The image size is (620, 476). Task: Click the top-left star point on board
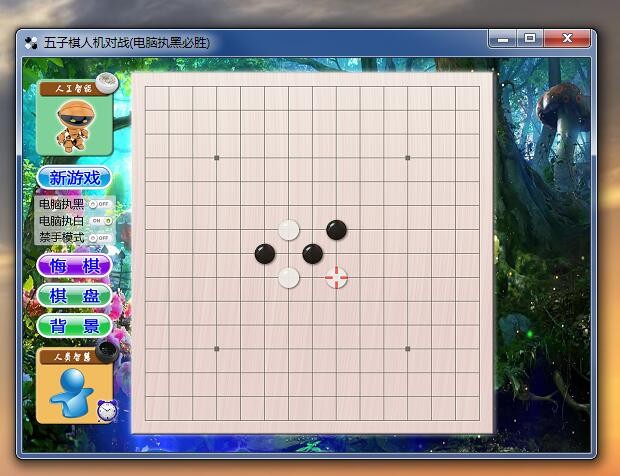(217, 158)
